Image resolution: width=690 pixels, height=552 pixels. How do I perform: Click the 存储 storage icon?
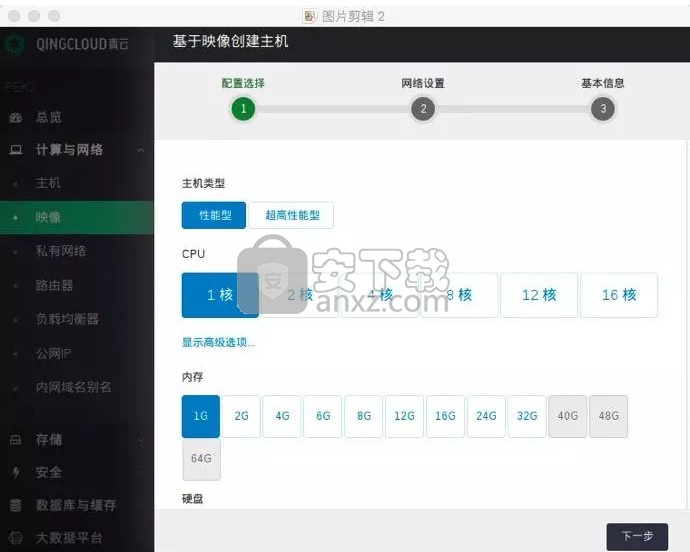15,440
